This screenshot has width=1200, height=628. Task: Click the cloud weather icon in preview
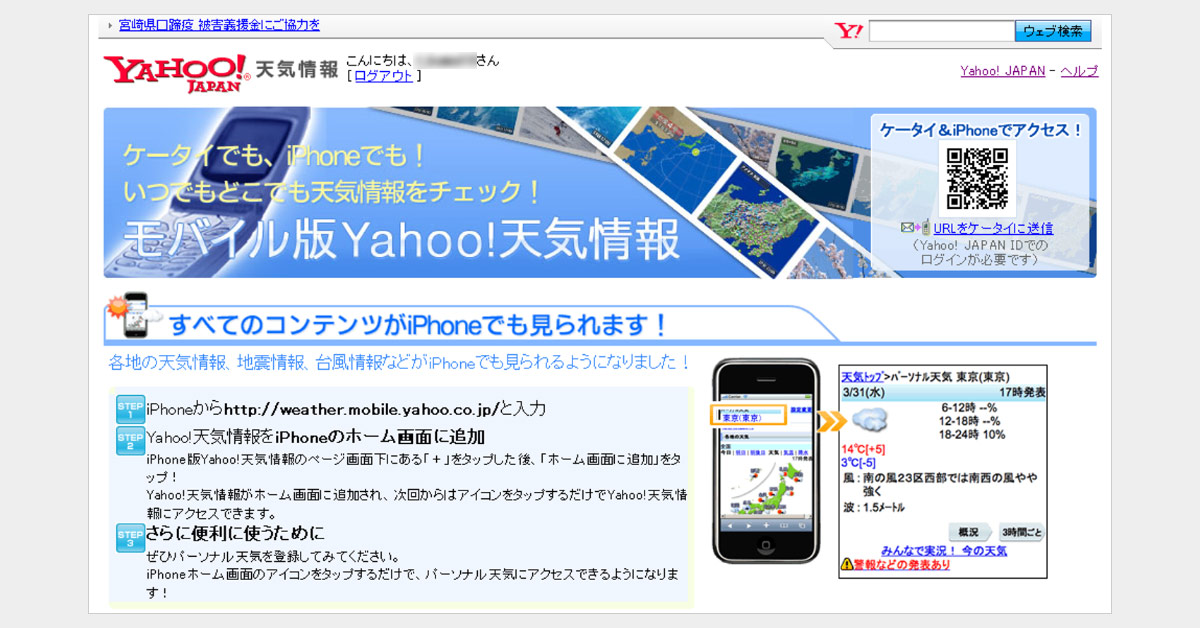point(871,420)
